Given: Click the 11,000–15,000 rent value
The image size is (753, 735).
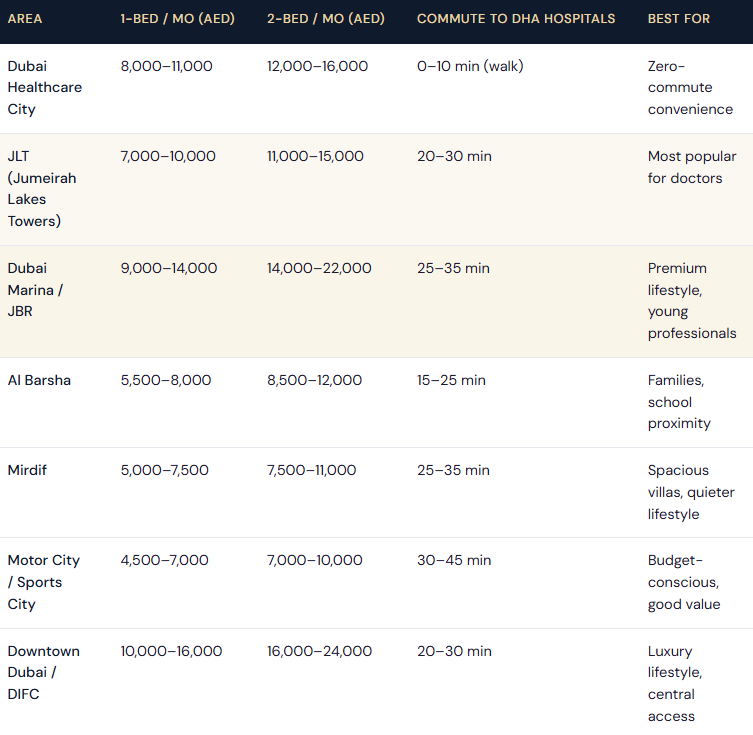Looking at the screenshot, I should [315, 156].
